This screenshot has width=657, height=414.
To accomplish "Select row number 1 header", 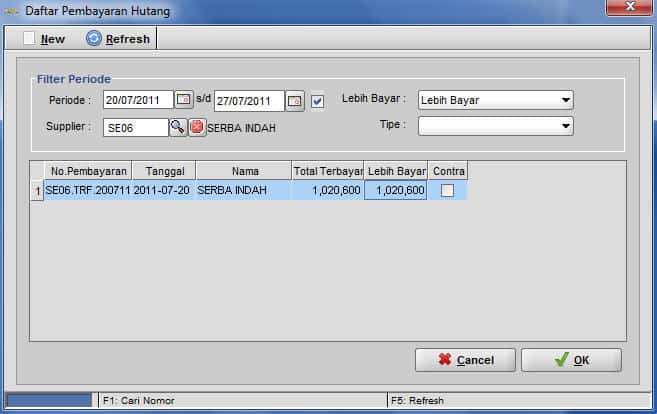I will point(37,191).
